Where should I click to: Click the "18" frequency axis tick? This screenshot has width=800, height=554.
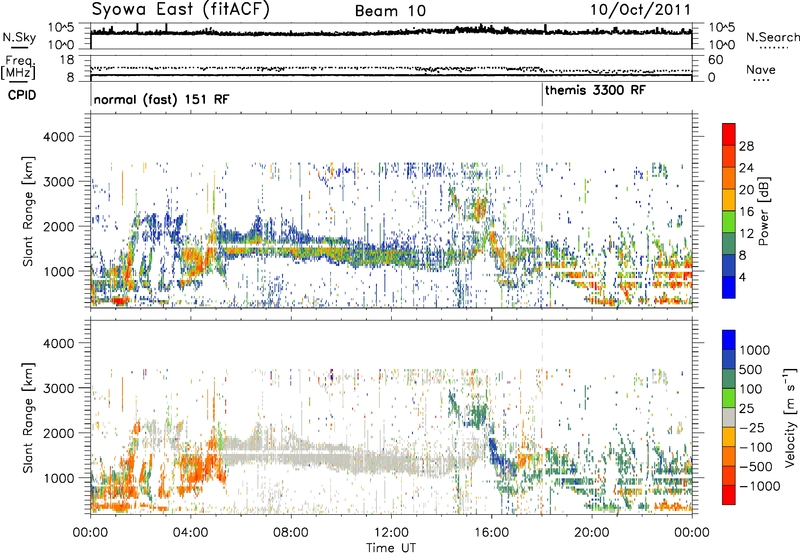click(66, 60)
